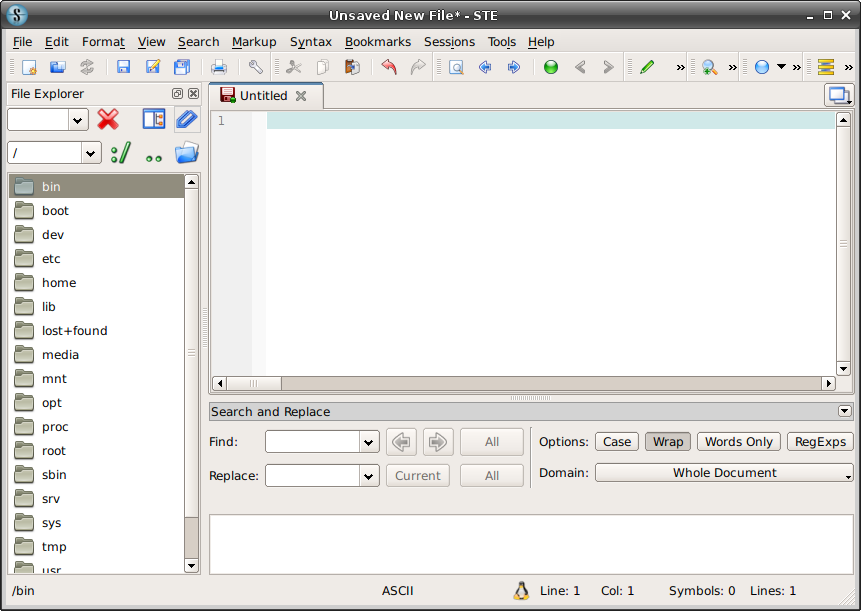Collapse the Search and Replace panel arrow

(845, 411)
